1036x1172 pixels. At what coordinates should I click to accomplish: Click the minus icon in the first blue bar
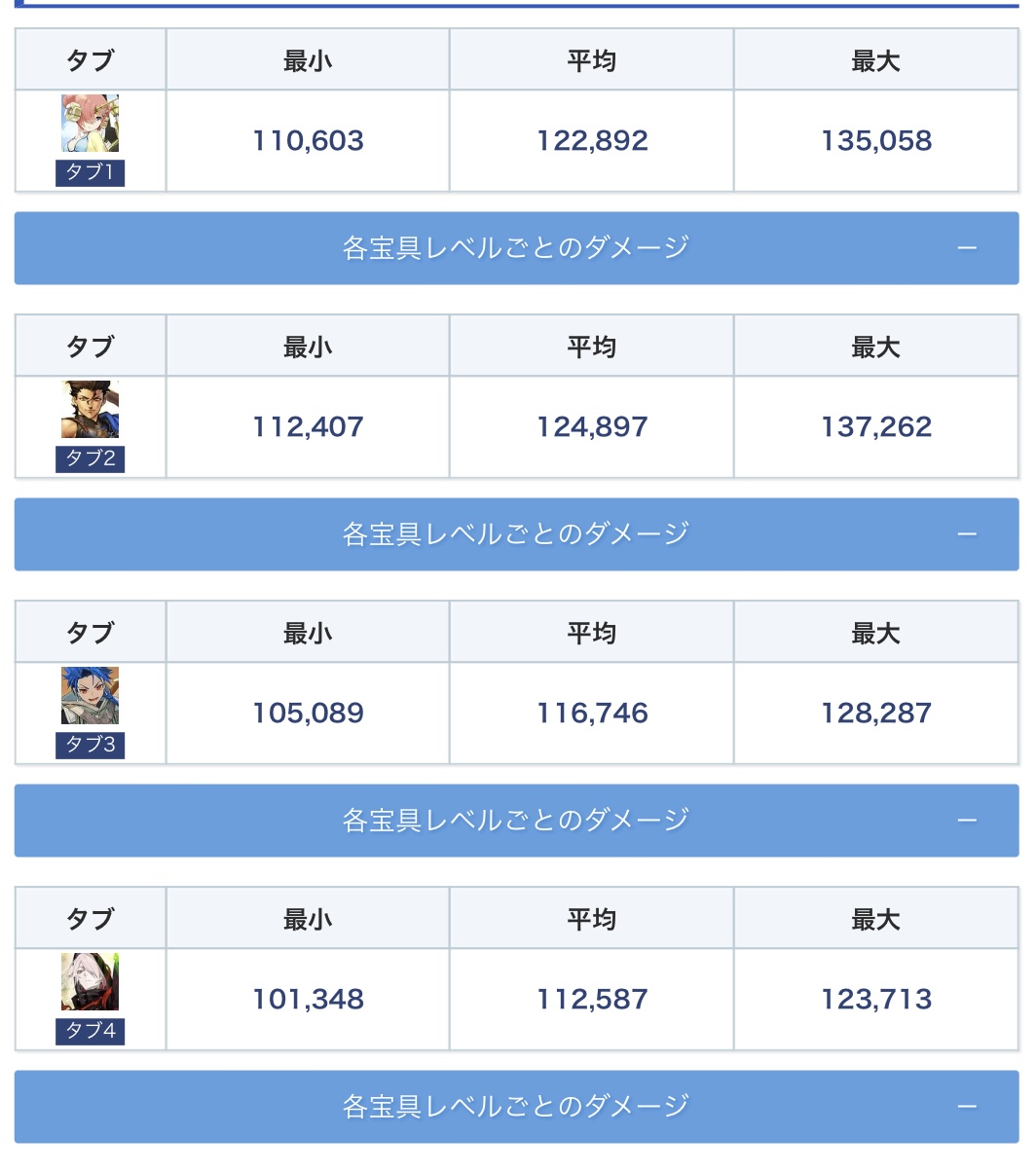pyautogui.click(x=967, y=248)
